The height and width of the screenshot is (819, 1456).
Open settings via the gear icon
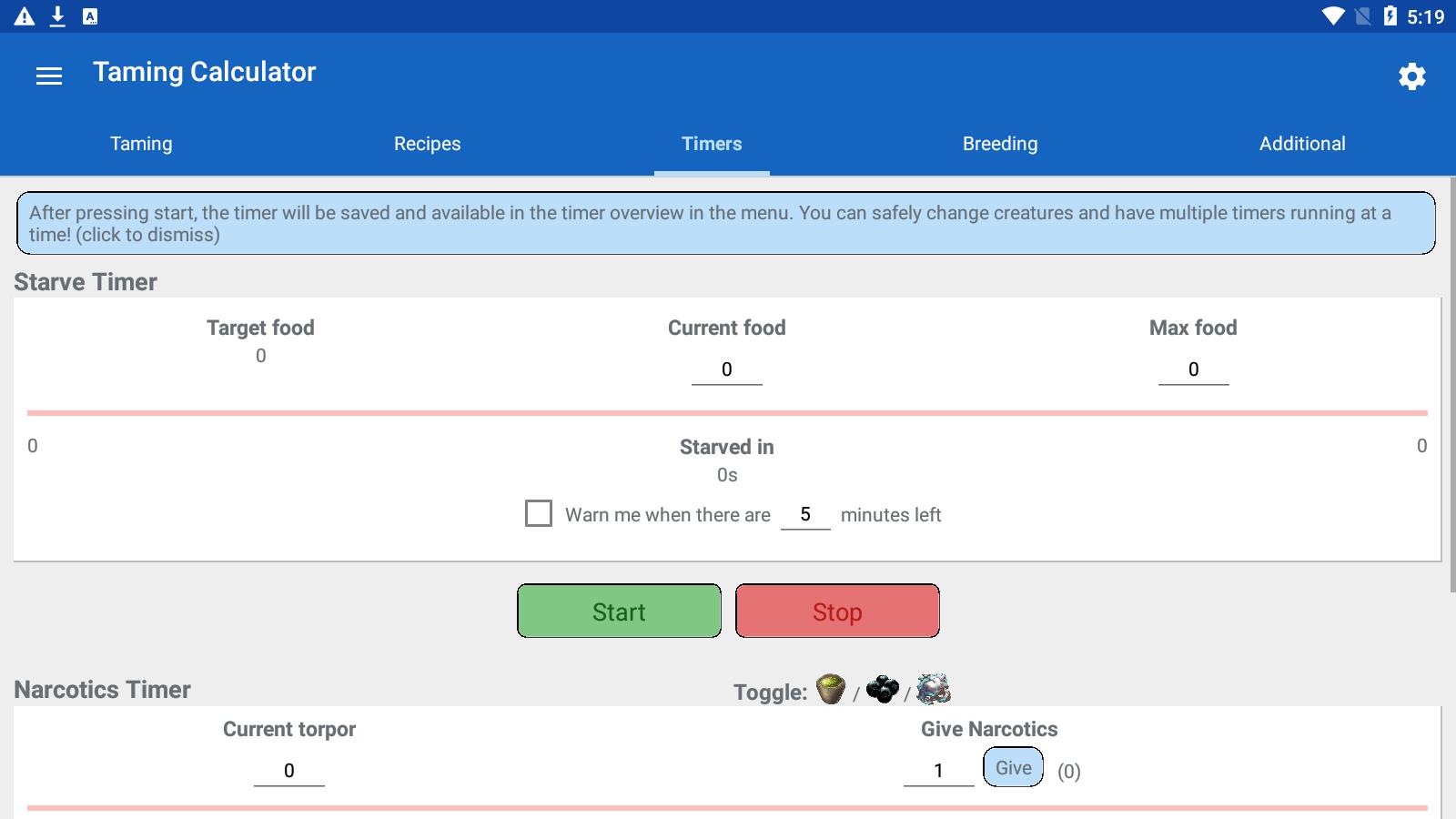[x=1411, y=76]
